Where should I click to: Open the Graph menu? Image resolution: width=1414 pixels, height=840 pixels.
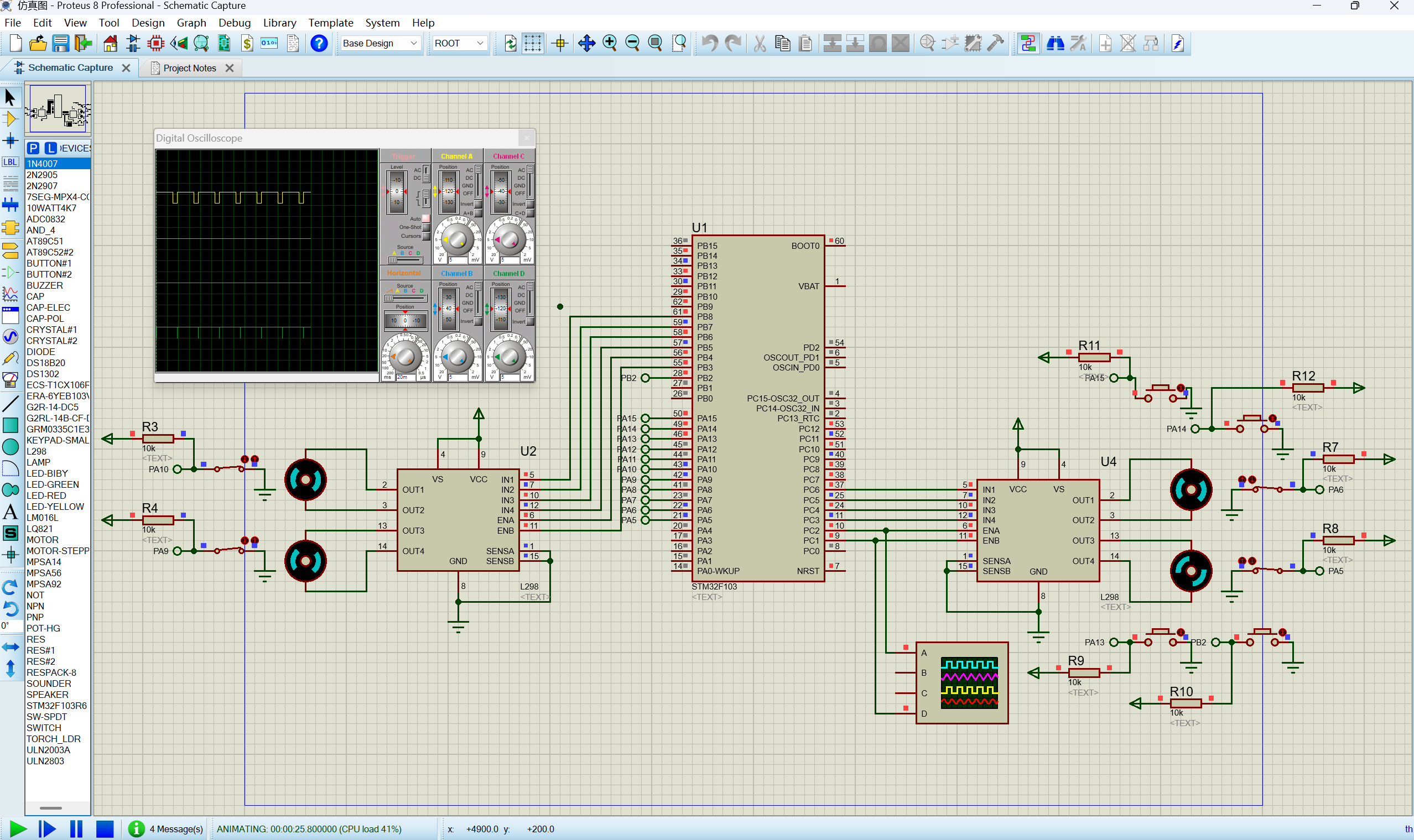tap(191, 23)
